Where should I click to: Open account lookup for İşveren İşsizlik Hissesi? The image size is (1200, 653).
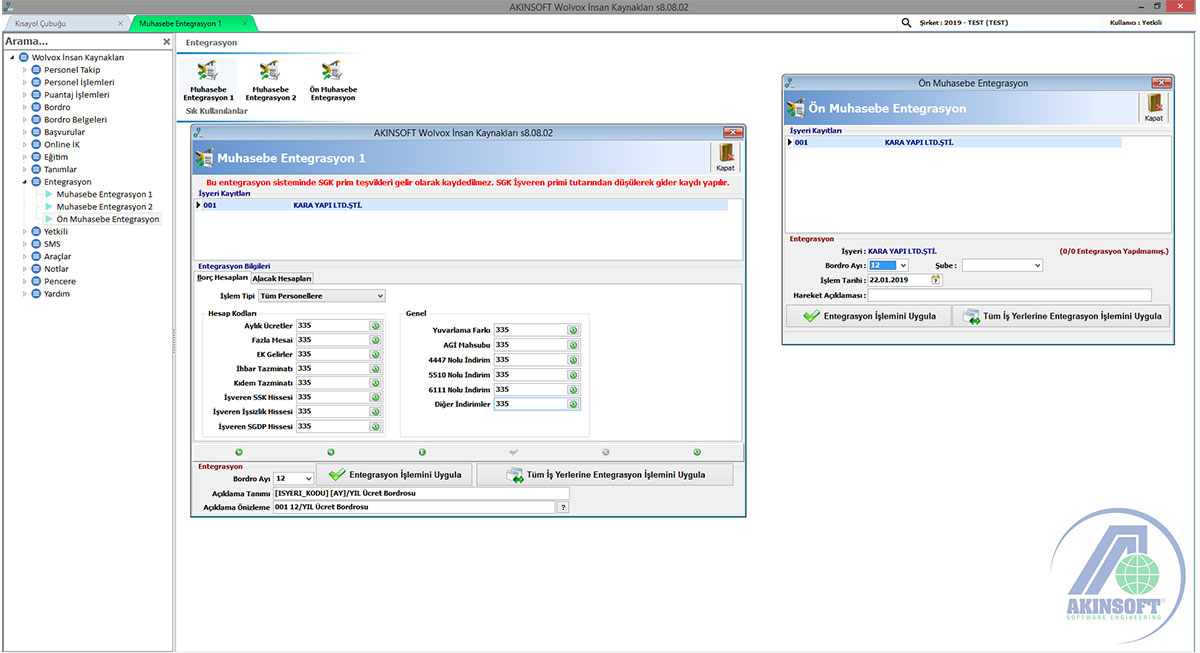click(x=375, y=411)
